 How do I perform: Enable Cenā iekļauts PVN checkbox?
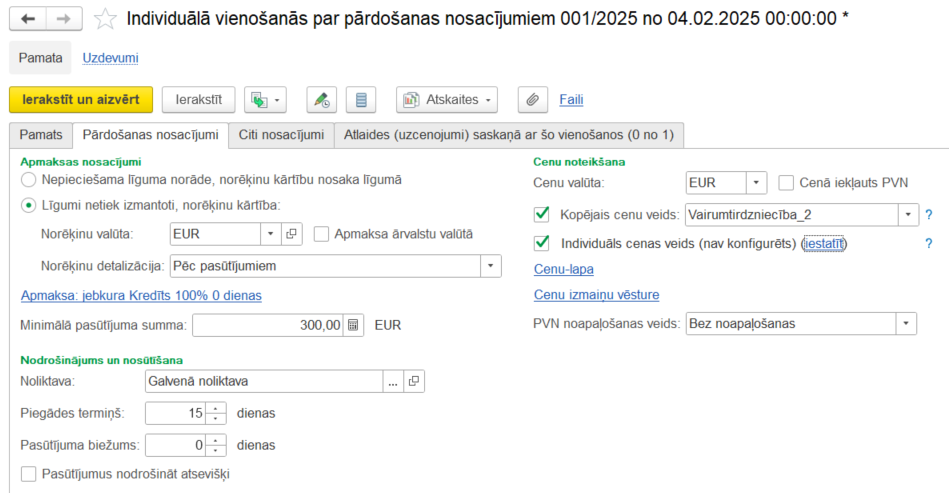click(x=786, y=183)
